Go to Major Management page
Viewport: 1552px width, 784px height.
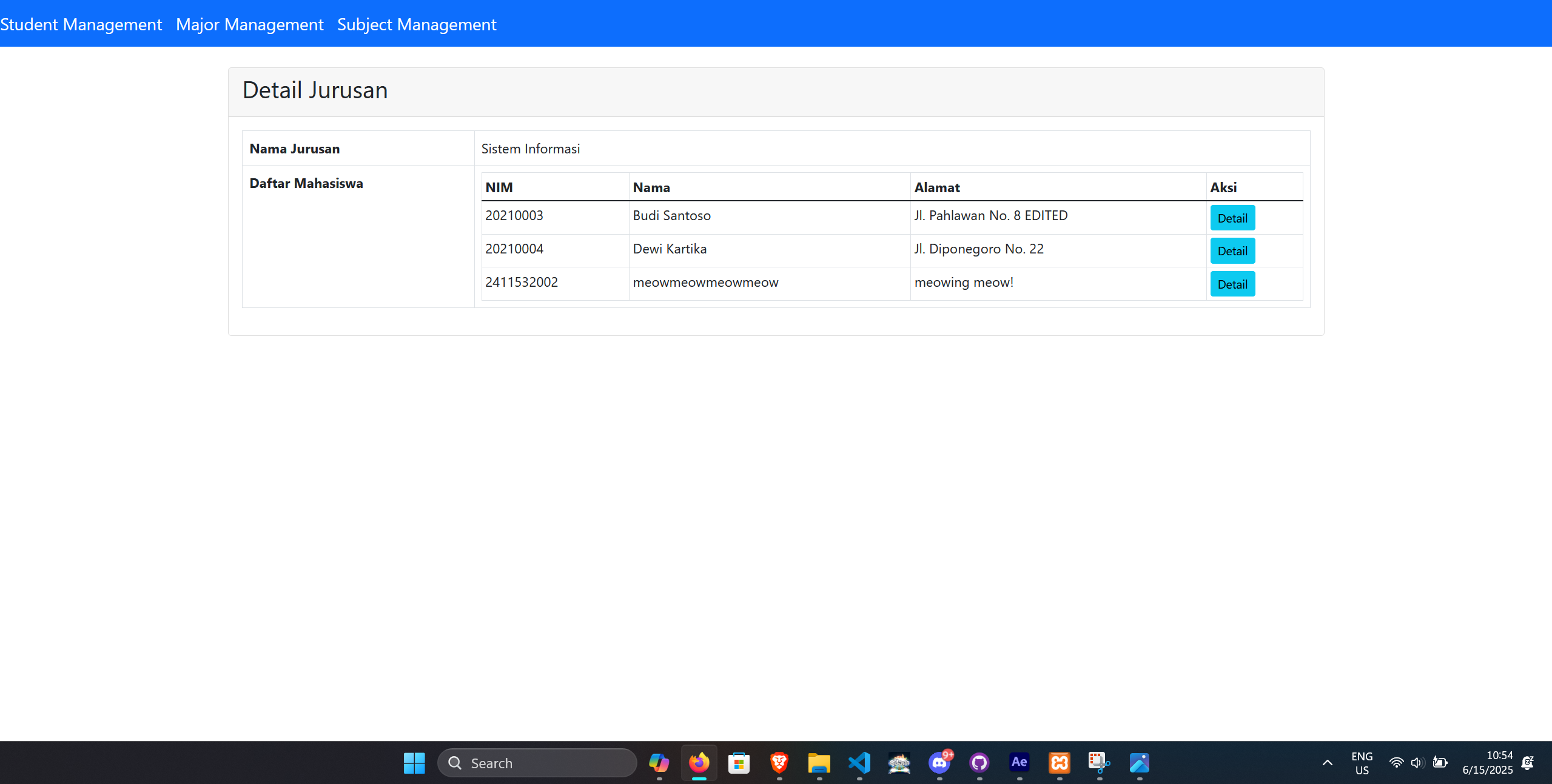pos(249,24)
